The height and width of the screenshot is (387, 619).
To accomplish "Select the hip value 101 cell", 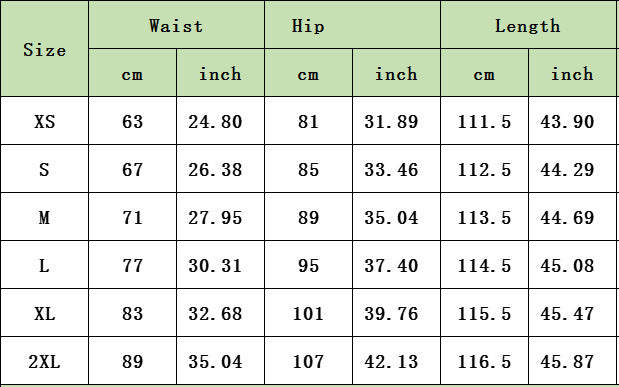I will (308, 313).
